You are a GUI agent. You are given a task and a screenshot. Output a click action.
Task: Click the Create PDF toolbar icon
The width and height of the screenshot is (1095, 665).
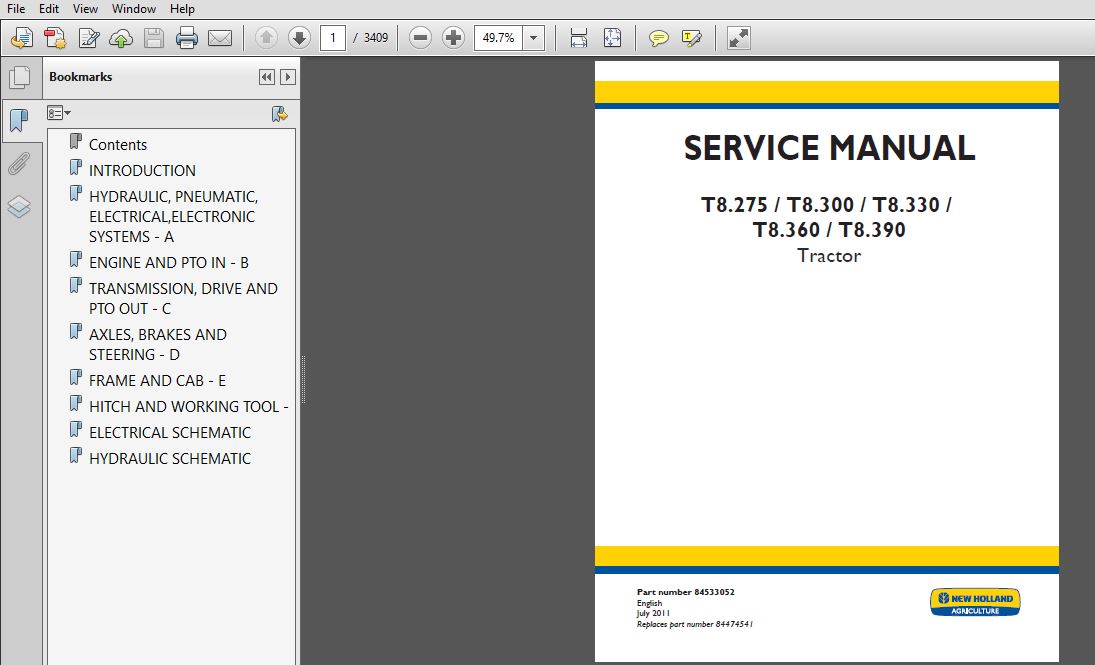55,38
